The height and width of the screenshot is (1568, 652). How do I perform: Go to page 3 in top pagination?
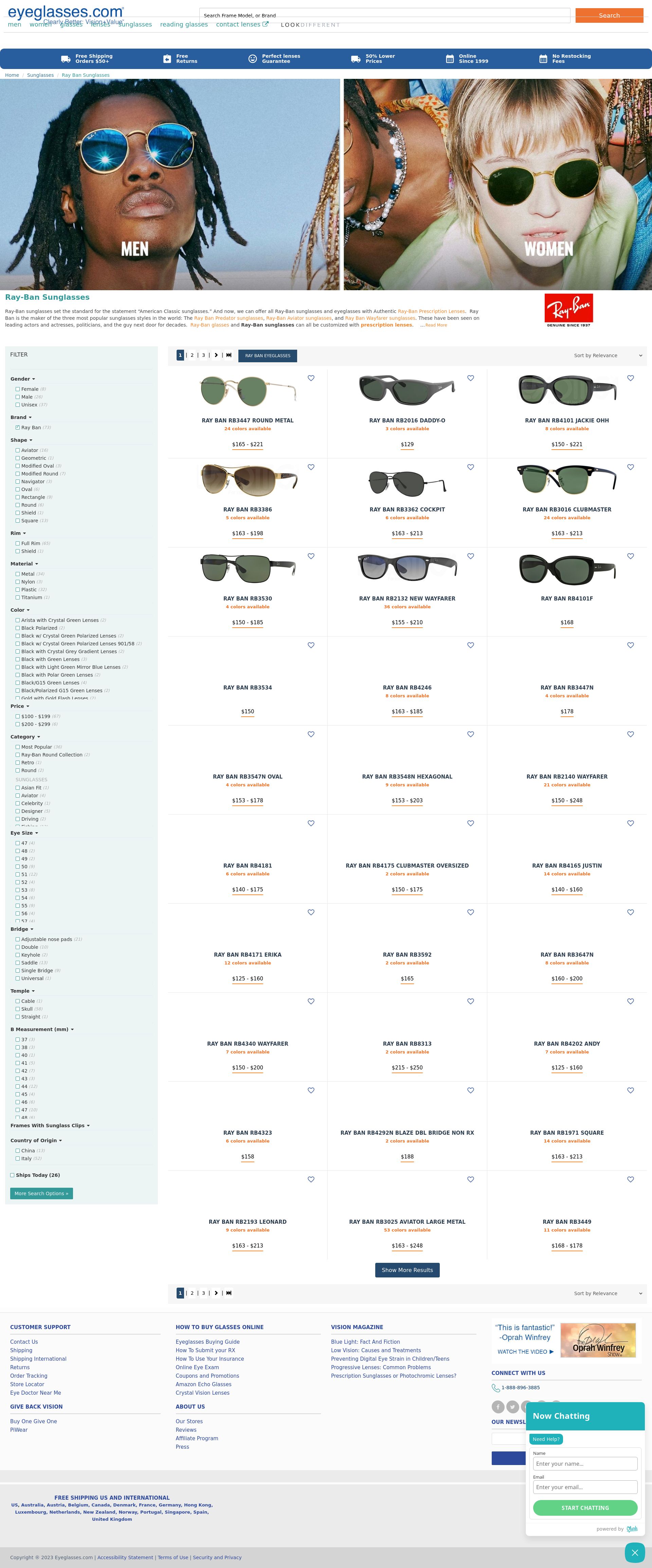(x=203, y=355)
